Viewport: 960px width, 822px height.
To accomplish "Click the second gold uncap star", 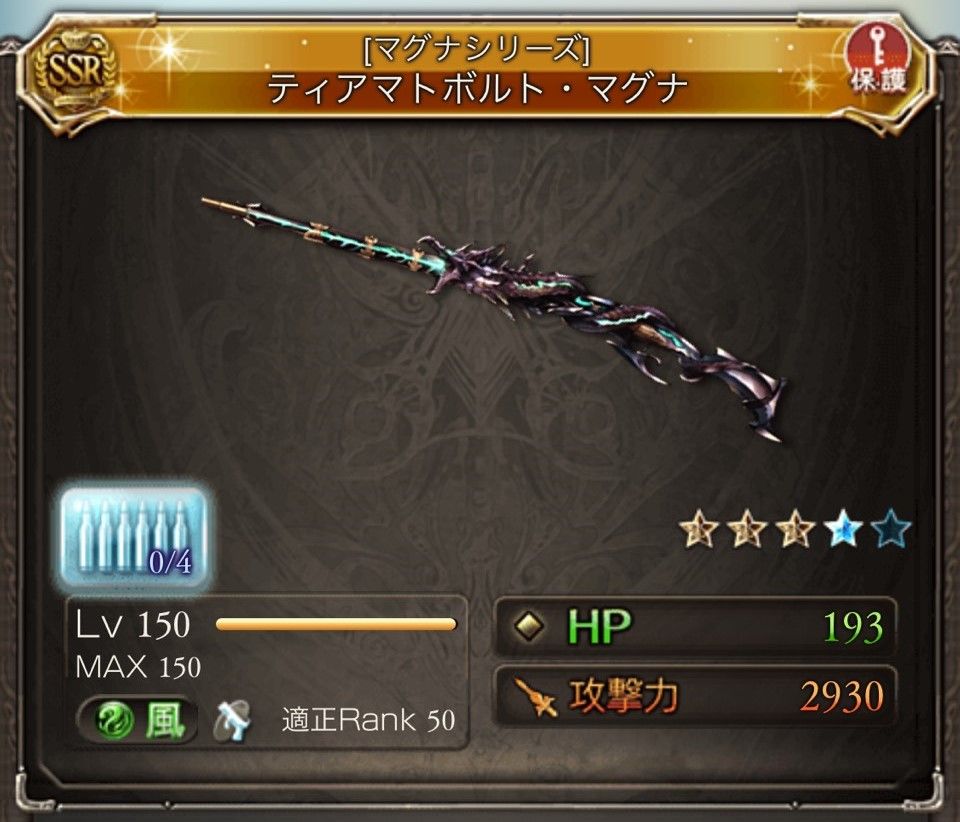I will (x=748, y=529).
